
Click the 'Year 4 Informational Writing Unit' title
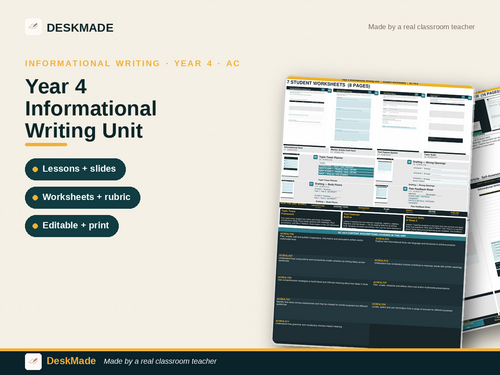[x=91, y=108]
